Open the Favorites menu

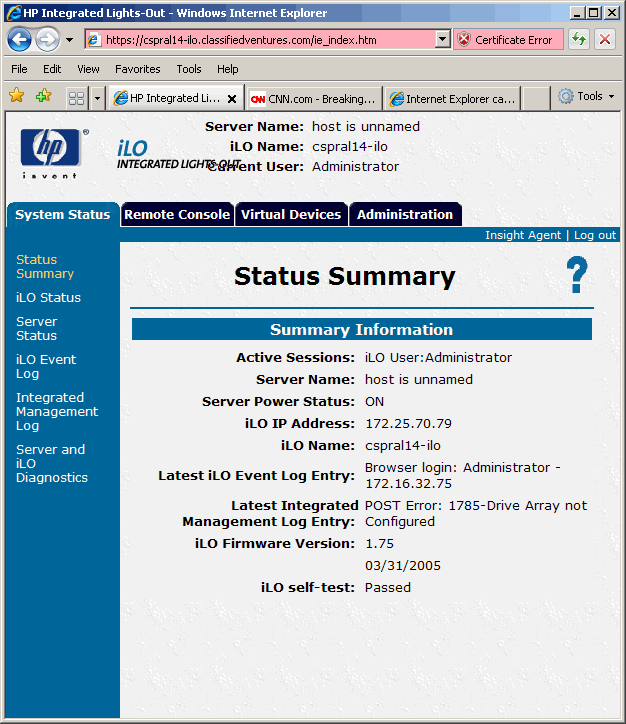137,69
